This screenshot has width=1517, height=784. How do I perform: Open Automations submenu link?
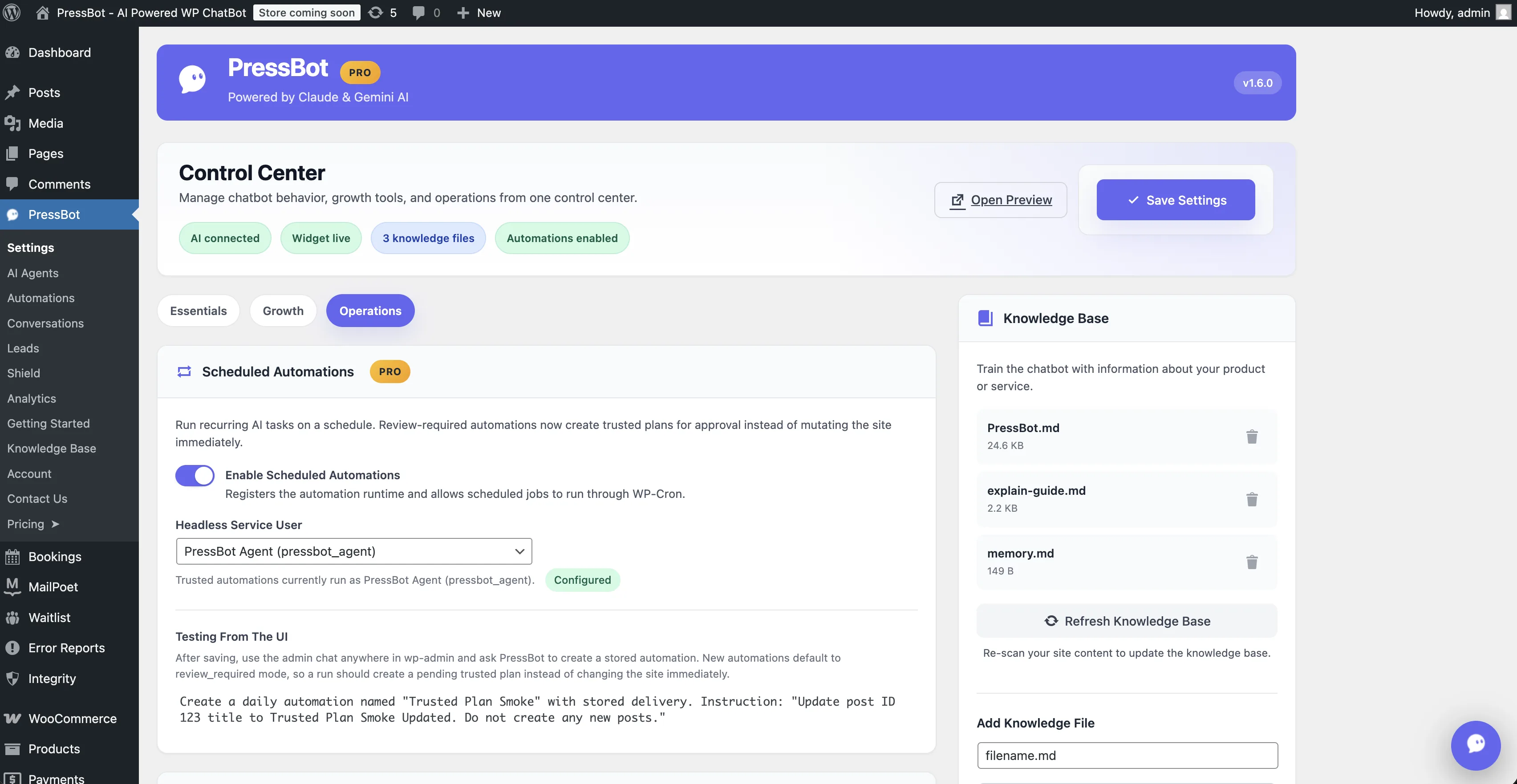point(41,298)
